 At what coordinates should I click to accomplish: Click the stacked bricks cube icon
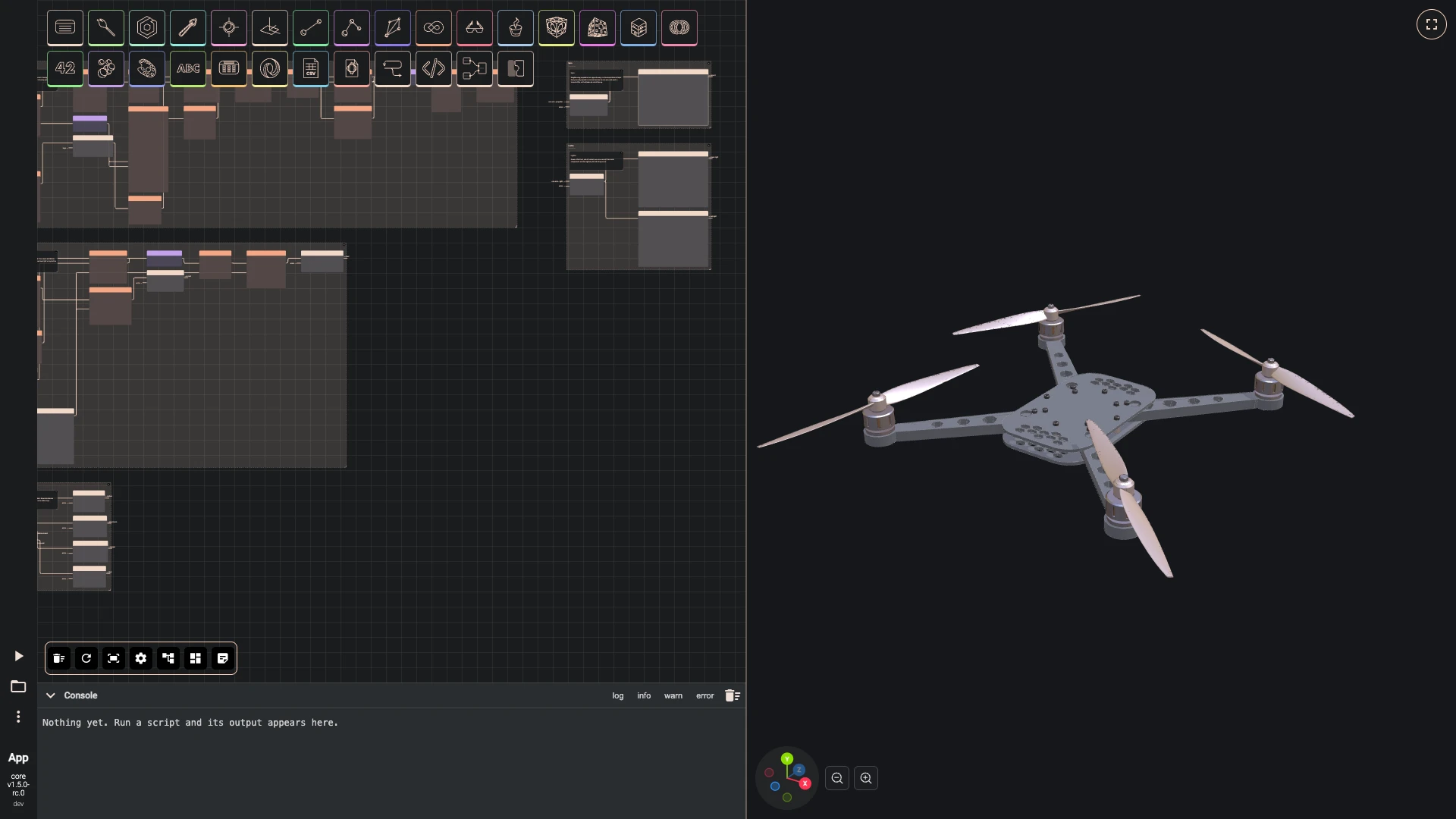click(x=639, y=27)
